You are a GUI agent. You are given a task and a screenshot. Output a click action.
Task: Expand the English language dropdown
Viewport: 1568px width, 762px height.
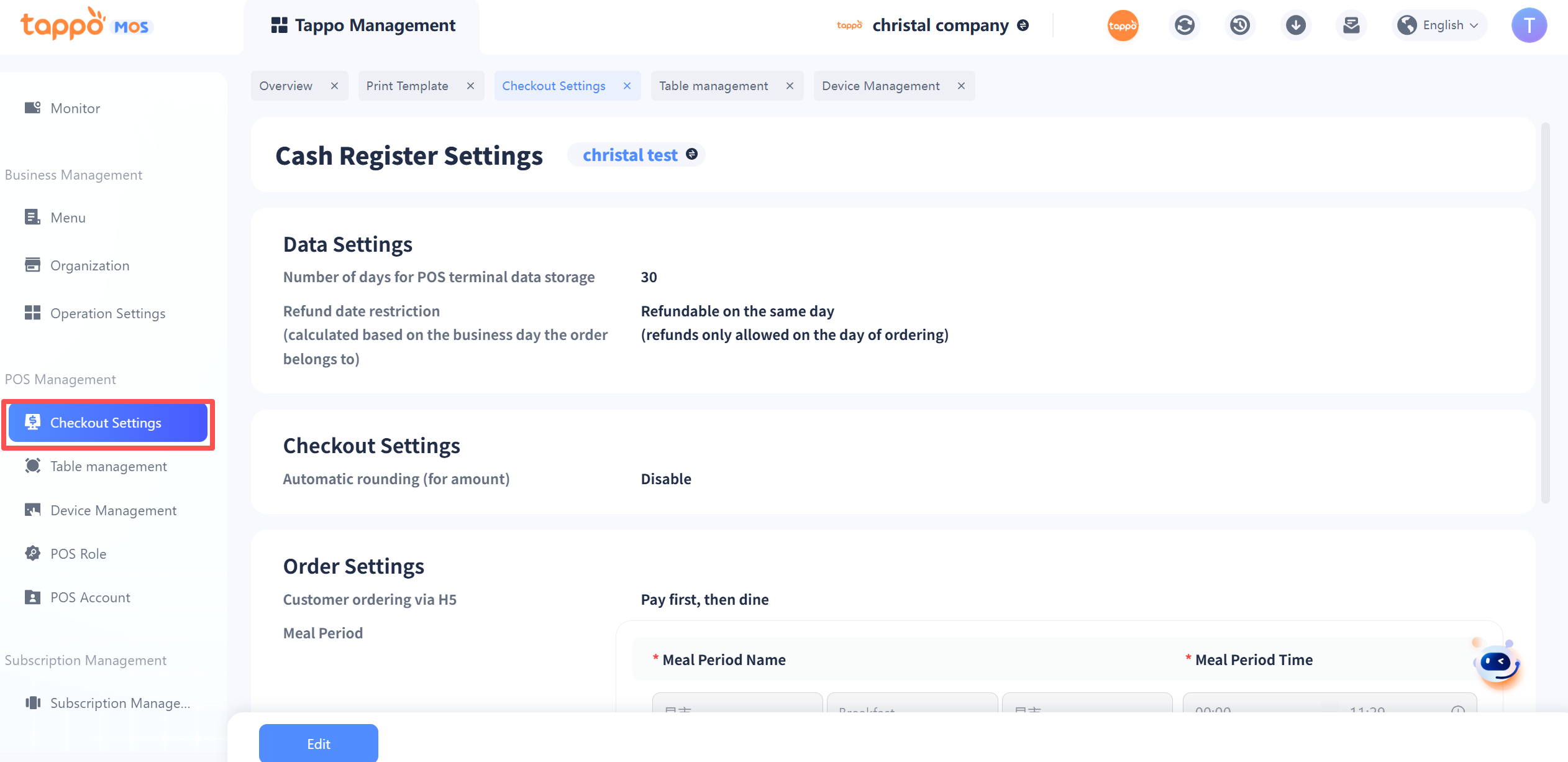click(x=1439, y=25)
